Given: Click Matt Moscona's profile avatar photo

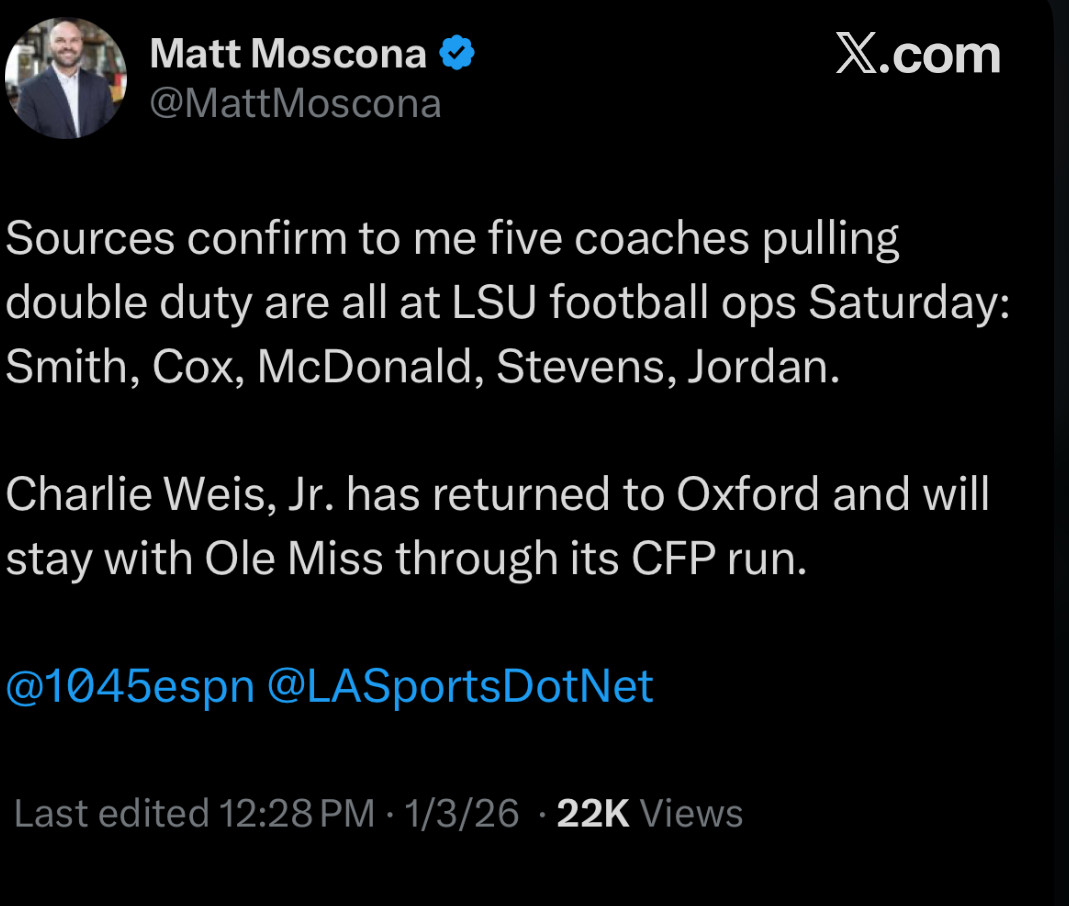Looking at the screenshot, I should [66, 78].
